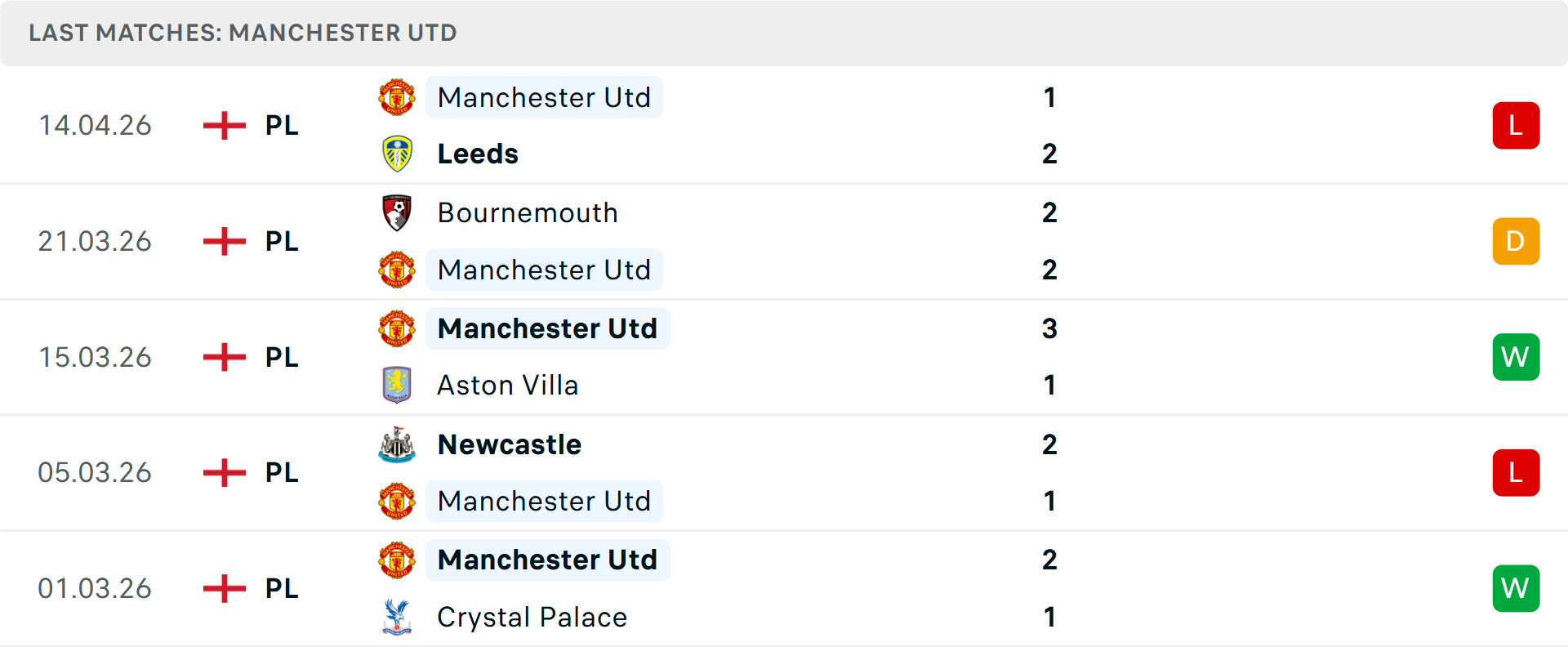1568x647 pixels.
Task: Click Manchester Utd crest in Leeds match
Action: point(397,97)
